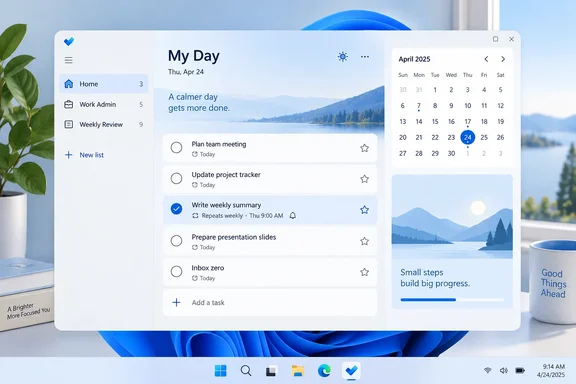
Task: Open the Prepare presentation slides task title
Action: 234,237
